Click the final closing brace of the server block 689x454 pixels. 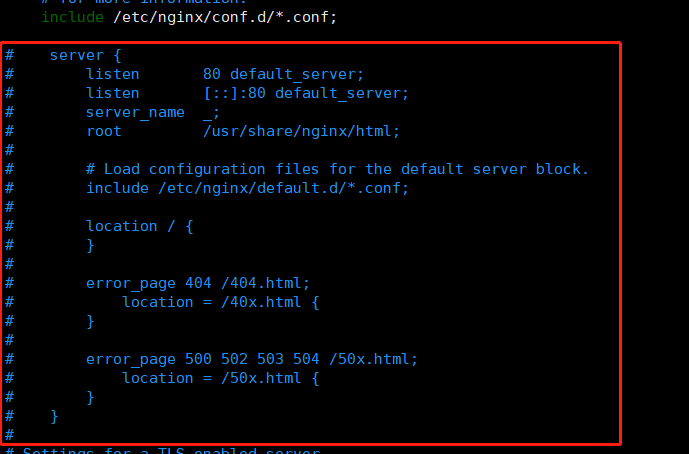click(54, 417)
